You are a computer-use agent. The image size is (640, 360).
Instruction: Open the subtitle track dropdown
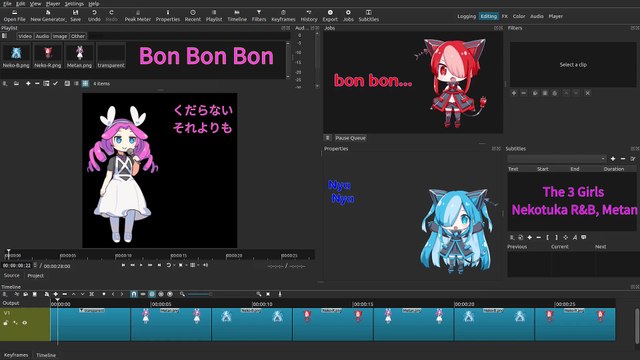(557, 159)
